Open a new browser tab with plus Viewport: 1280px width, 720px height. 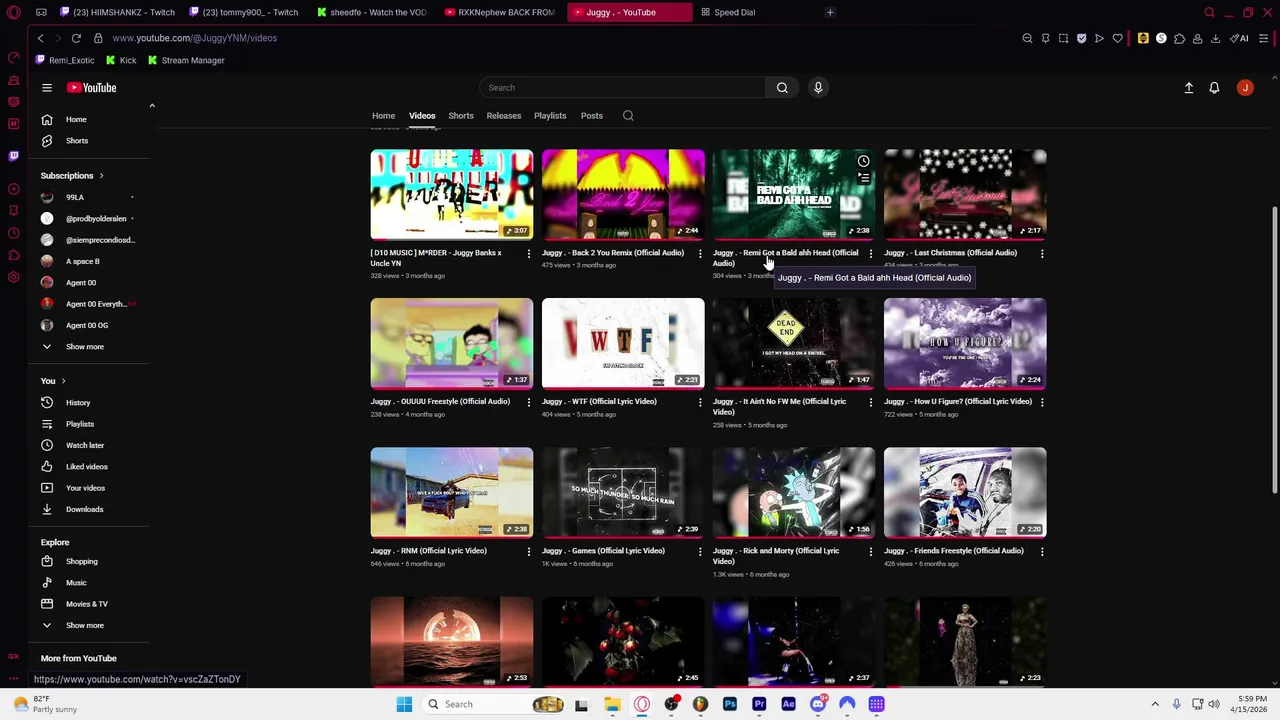pos(830,12)
